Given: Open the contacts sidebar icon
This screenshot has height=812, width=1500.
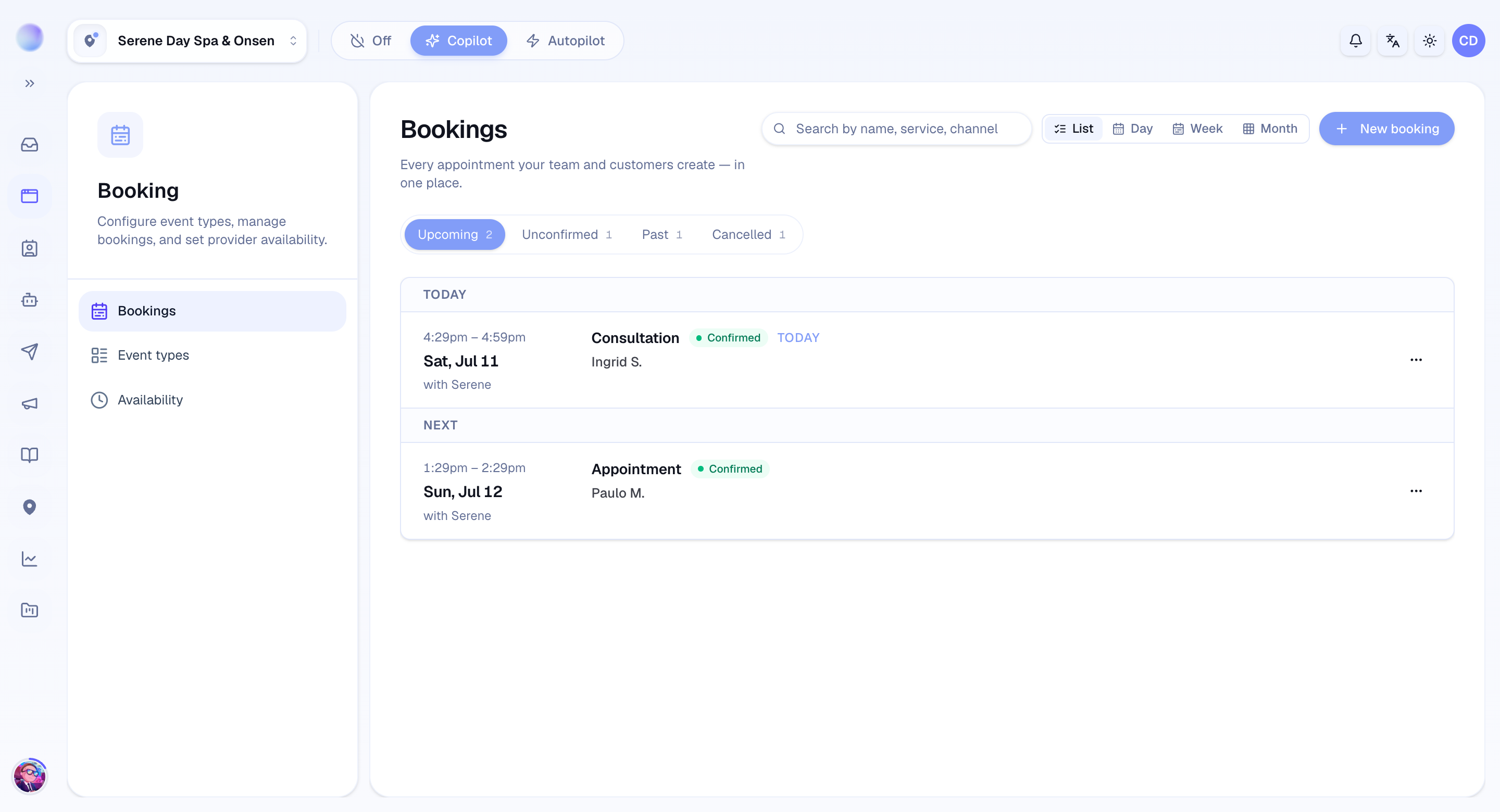Looking at the screenshot, I should [29, 248].
